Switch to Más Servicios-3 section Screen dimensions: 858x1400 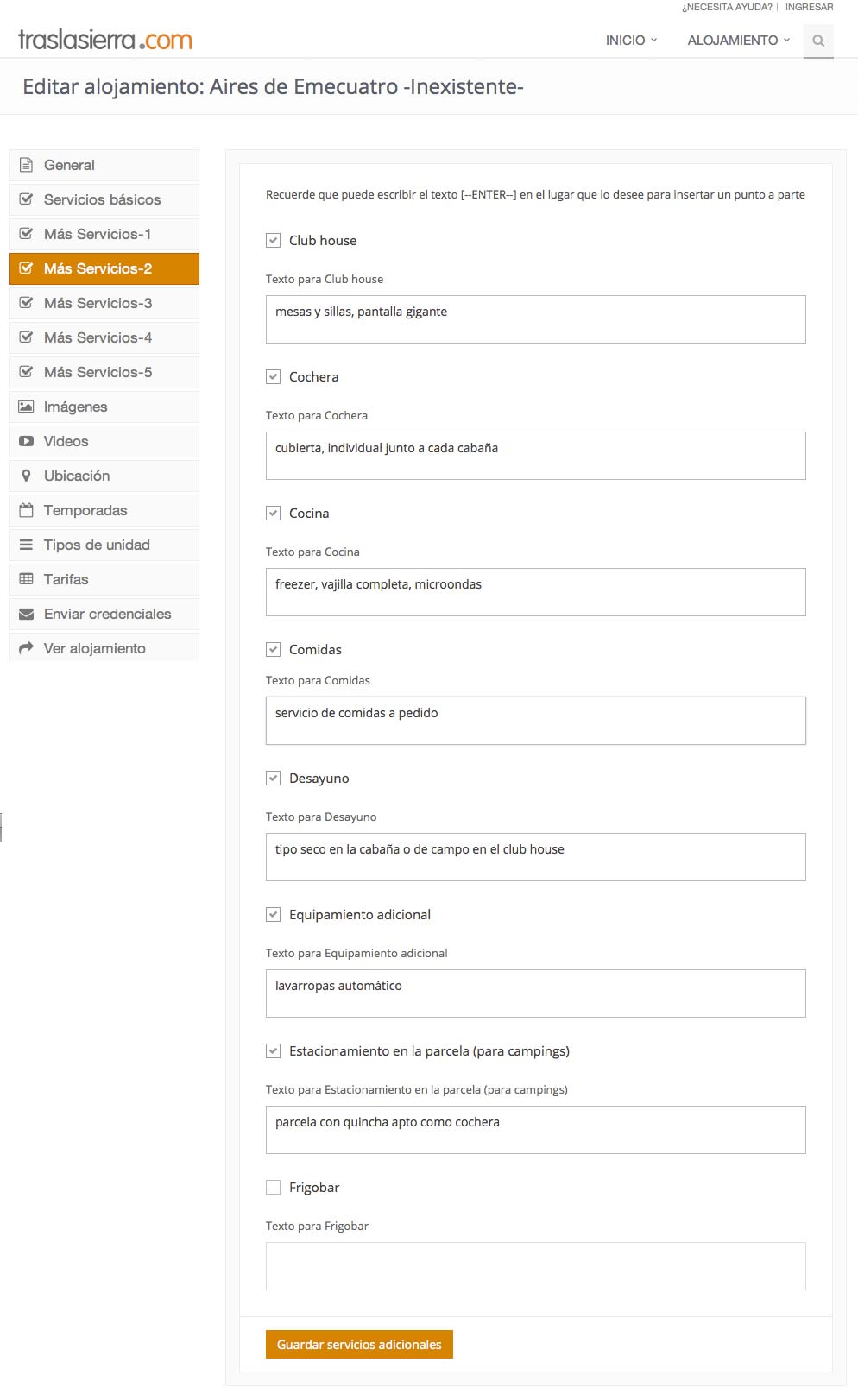104,303
